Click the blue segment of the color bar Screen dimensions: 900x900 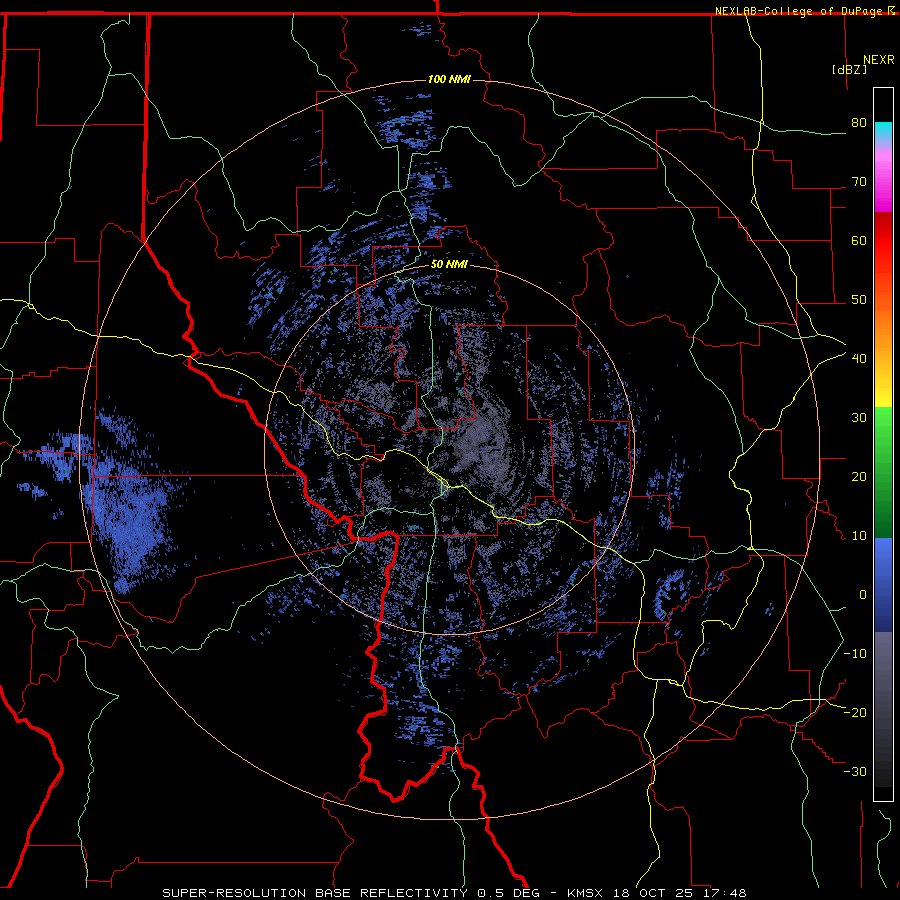[883, 585]
